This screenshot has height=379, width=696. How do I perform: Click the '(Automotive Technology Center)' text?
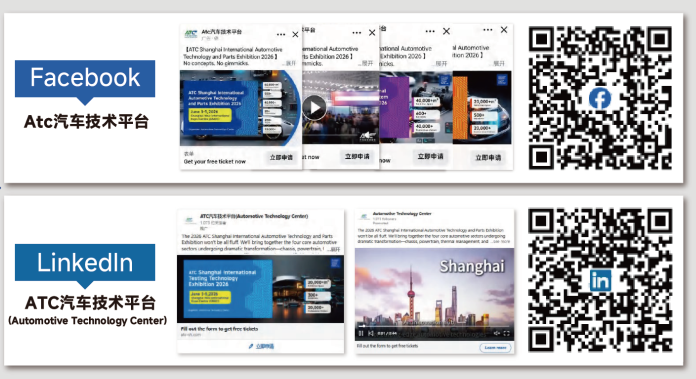coord(87,320)
